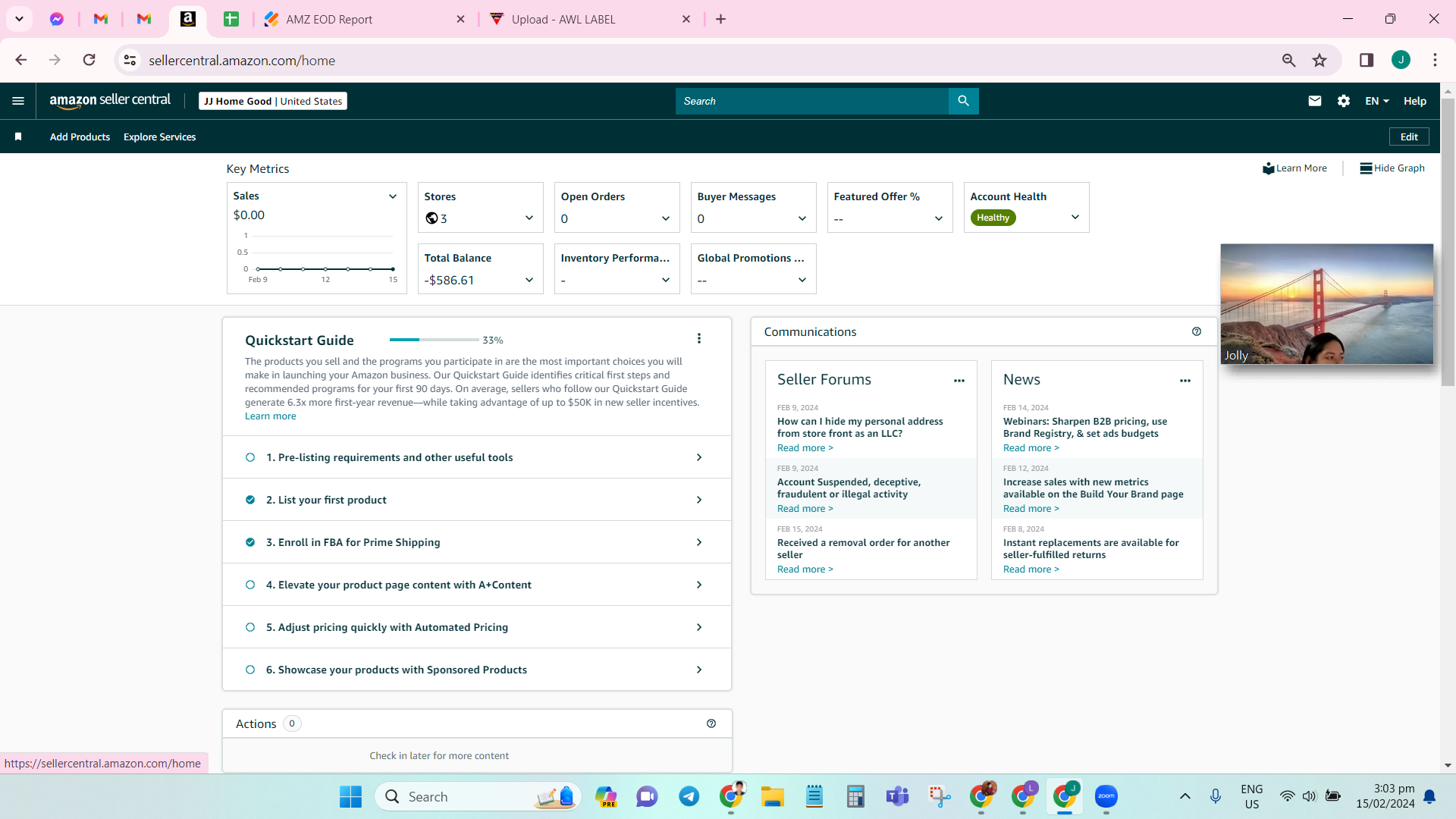This screenshot has height=819, width=1456.
Task: Open the Quickstart Guide three-dot menu
Action: coord(699,339)
